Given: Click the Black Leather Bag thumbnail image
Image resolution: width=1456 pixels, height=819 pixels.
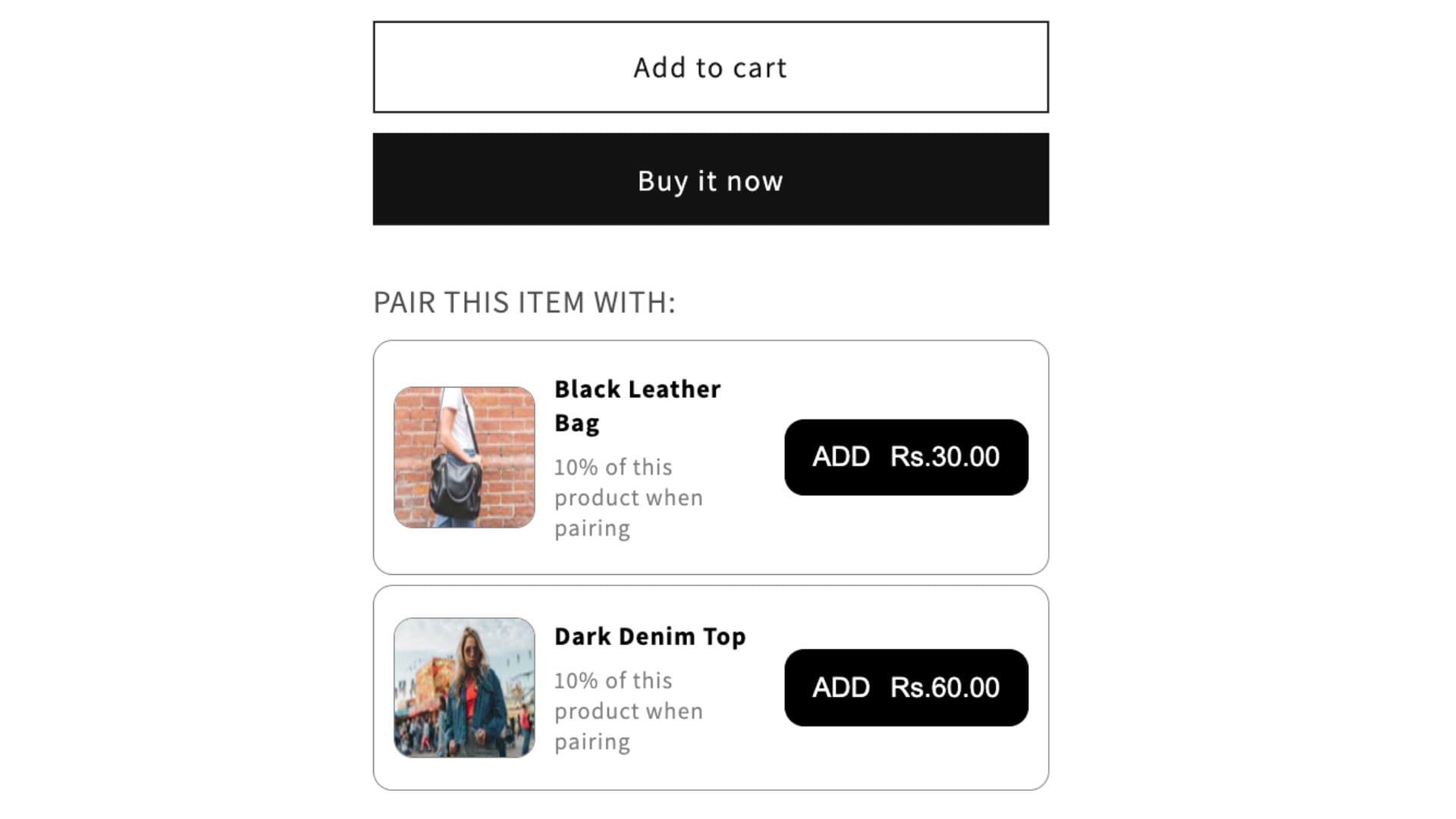Looking at the screenshot, I should tap(465, 457).
